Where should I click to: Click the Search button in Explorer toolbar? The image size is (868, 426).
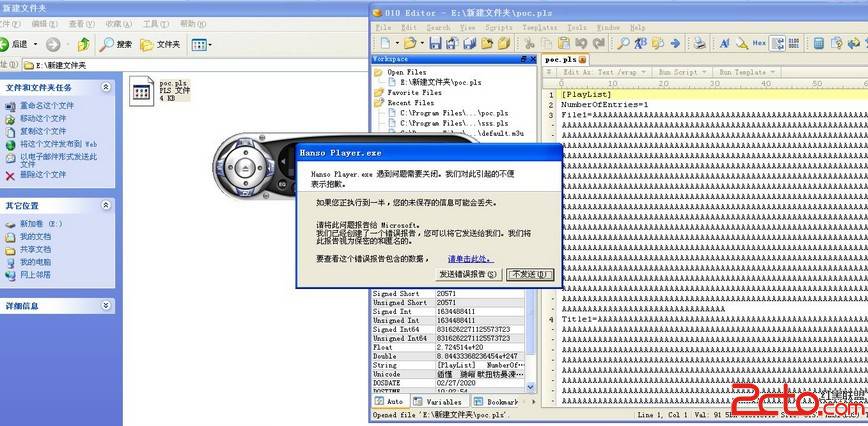pyautogui.click(x=116, y=44)
